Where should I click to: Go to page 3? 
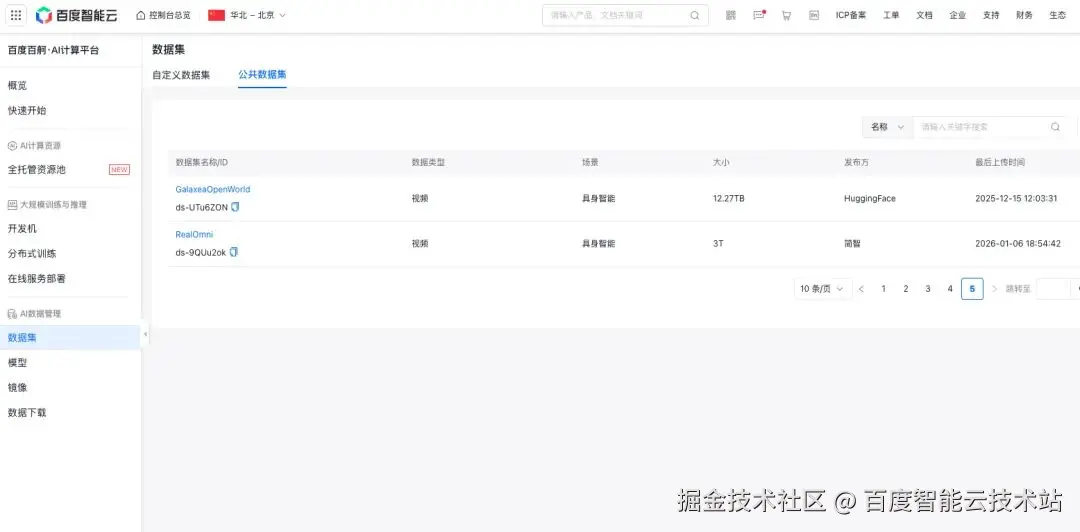[928, 289]
